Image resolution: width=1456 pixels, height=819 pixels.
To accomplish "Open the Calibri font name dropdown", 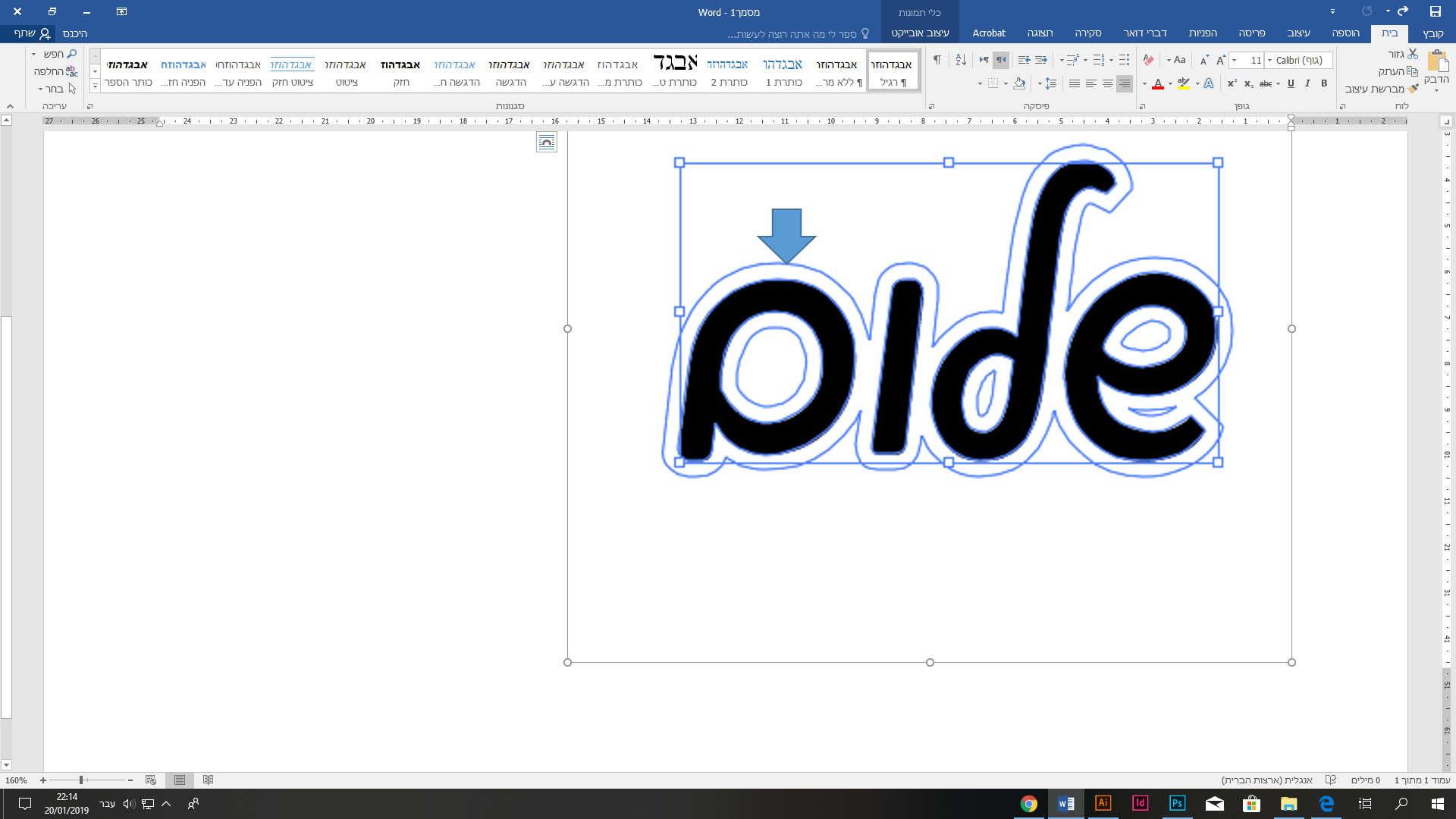I will tap(1269, 61).
